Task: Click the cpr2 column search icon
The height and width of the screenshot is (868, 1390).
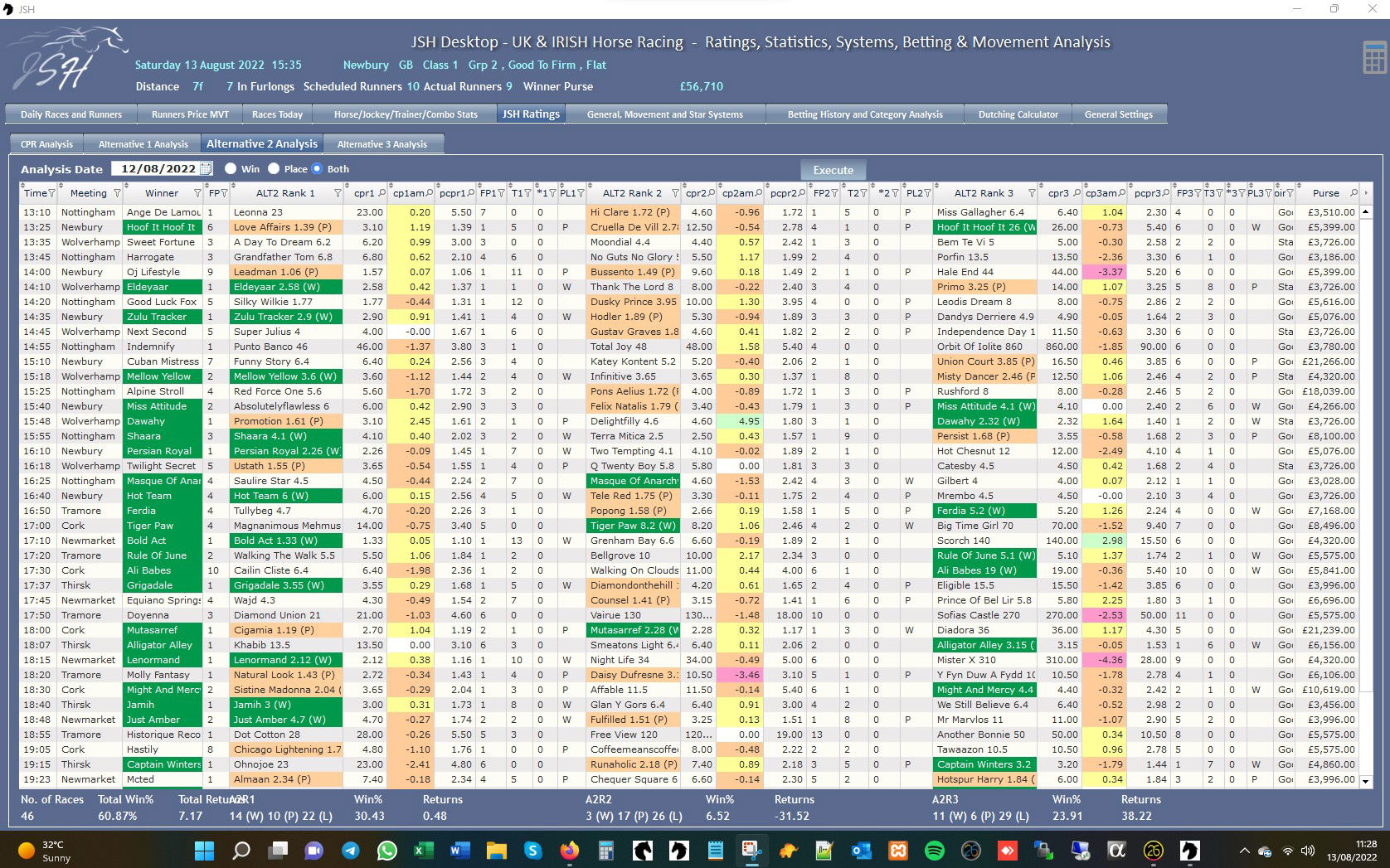Action: point(712,193)
